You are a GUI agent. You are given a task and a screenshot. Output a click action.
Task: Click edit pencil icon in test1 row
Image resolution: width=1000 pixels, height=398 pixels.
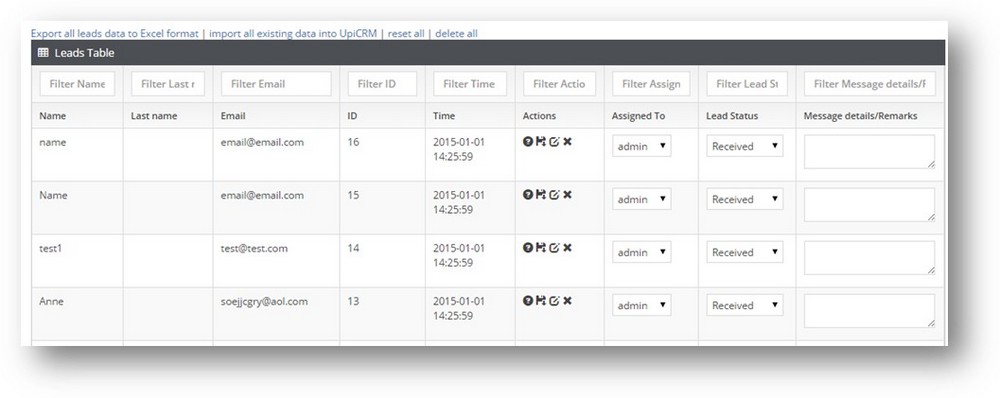click(554, 247)
